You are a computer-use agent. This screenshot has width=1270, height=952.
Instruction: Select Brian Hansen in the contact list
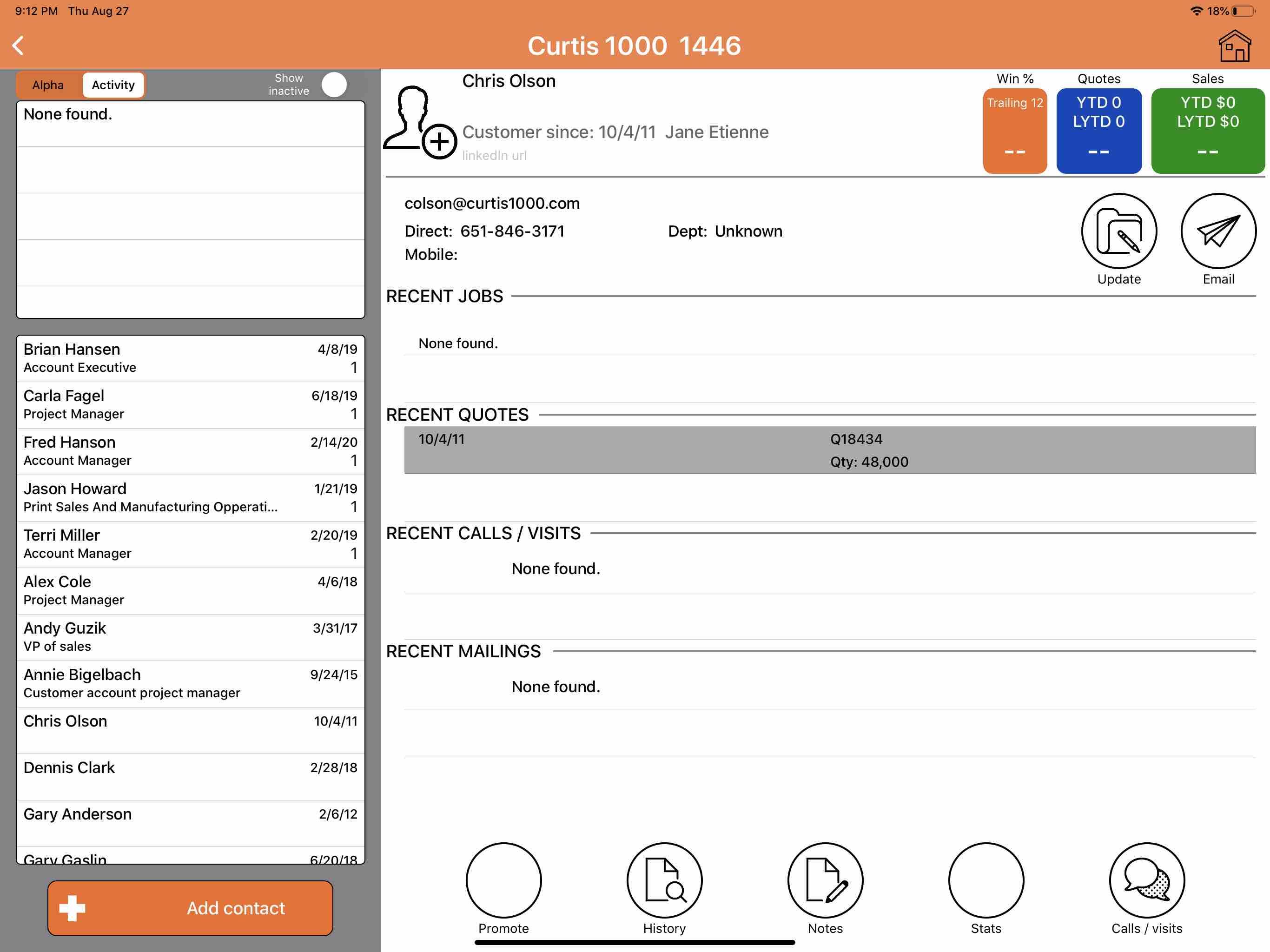[190, 358]
